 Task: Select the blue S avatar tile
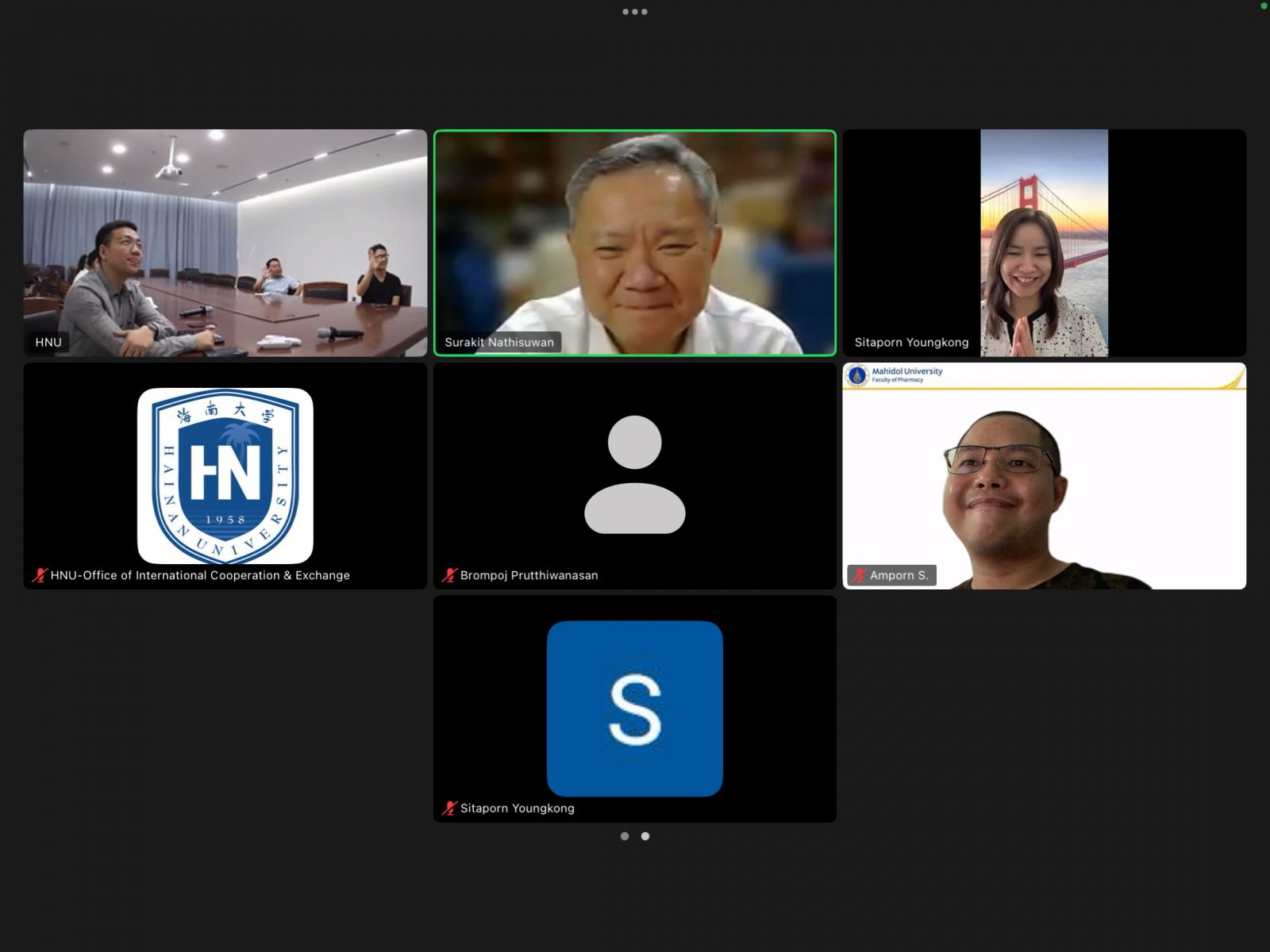tap(635, 708)
